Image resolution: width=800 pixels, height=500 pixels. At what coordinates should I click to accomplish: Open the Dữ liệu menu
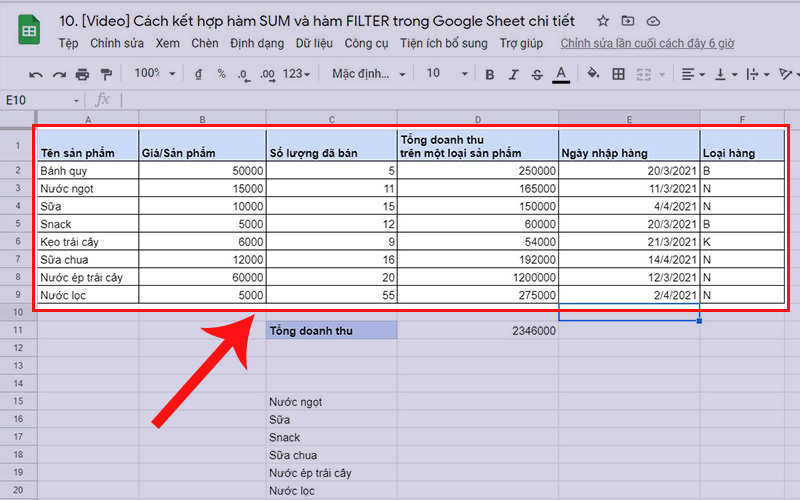(x=315, y=43)
